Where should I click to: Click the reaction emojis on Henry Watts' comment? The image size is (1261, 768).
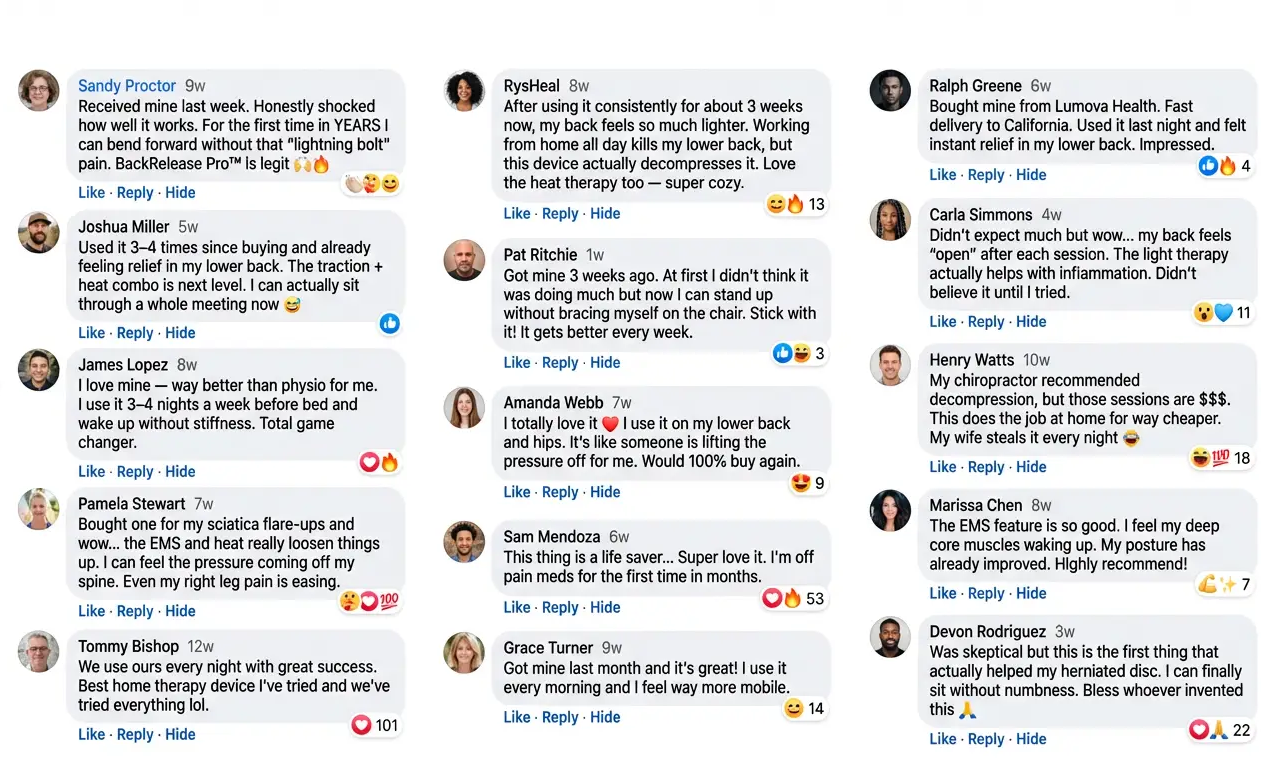click(x=1220, y=458)
